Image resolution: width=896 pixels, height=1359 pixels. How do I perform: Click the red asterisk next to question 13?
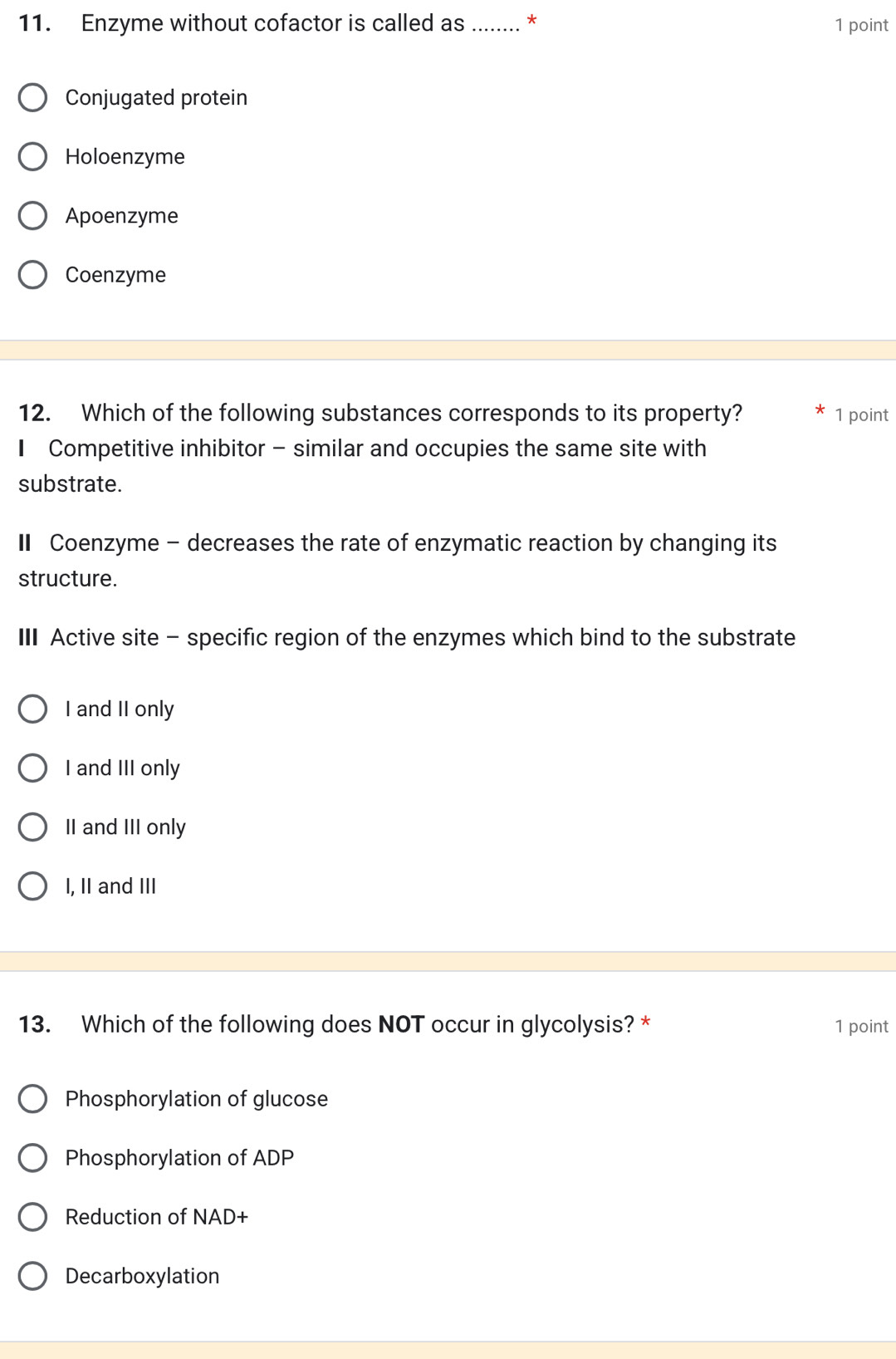pyautogui.click(x=645, y=1023)
